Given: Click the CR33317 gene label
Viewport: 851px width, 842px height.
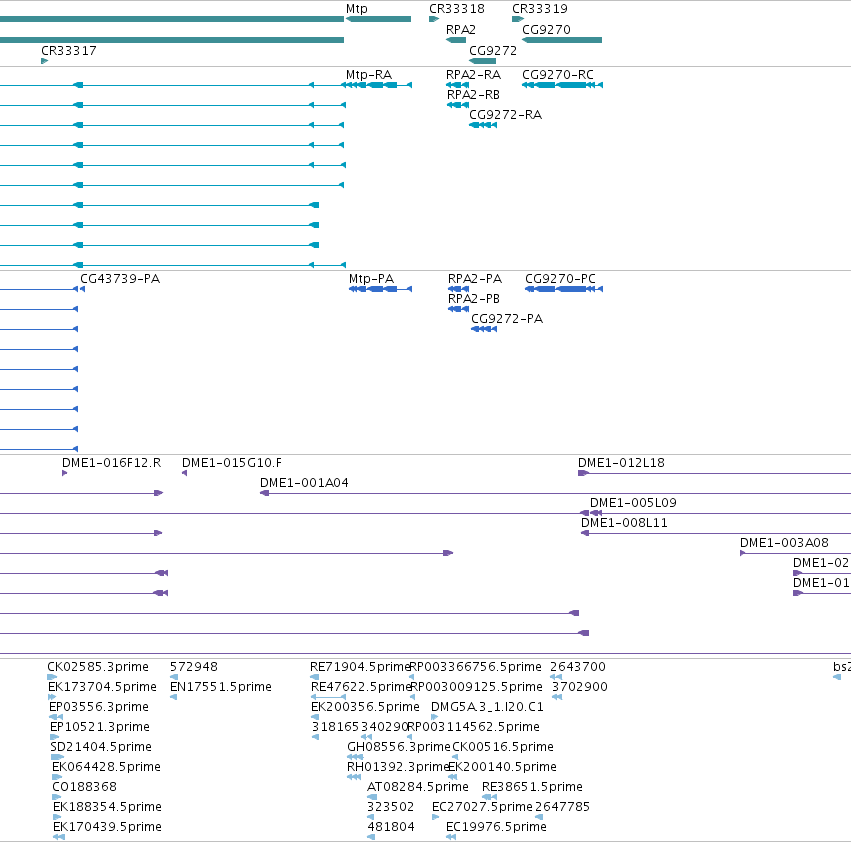Looking at the screenshot, I should coord(68,50).
